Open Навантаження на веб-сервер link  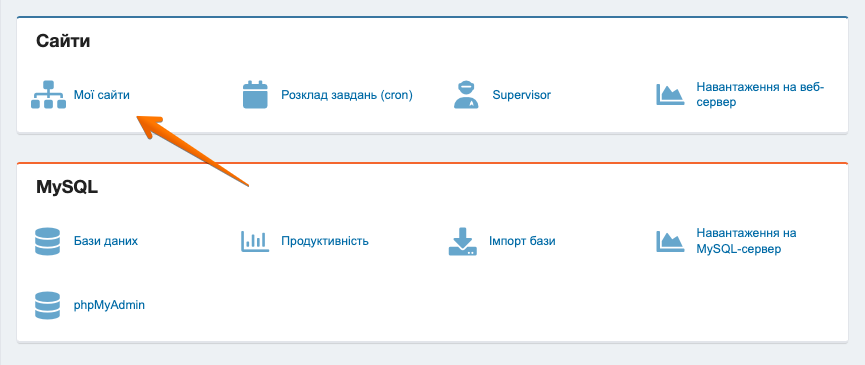pos(760,95)
